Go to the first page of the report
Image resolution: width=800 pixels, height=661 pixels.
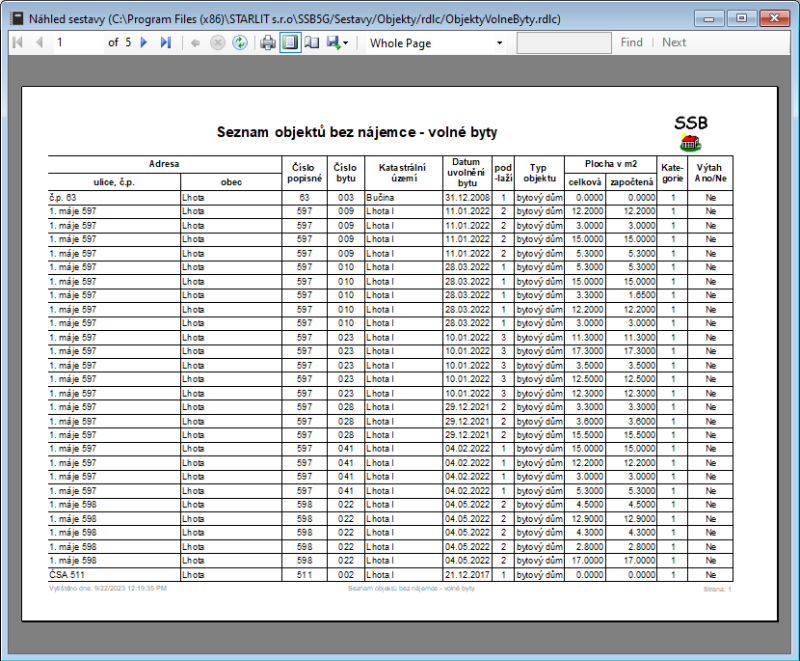(x=17, y=43)
